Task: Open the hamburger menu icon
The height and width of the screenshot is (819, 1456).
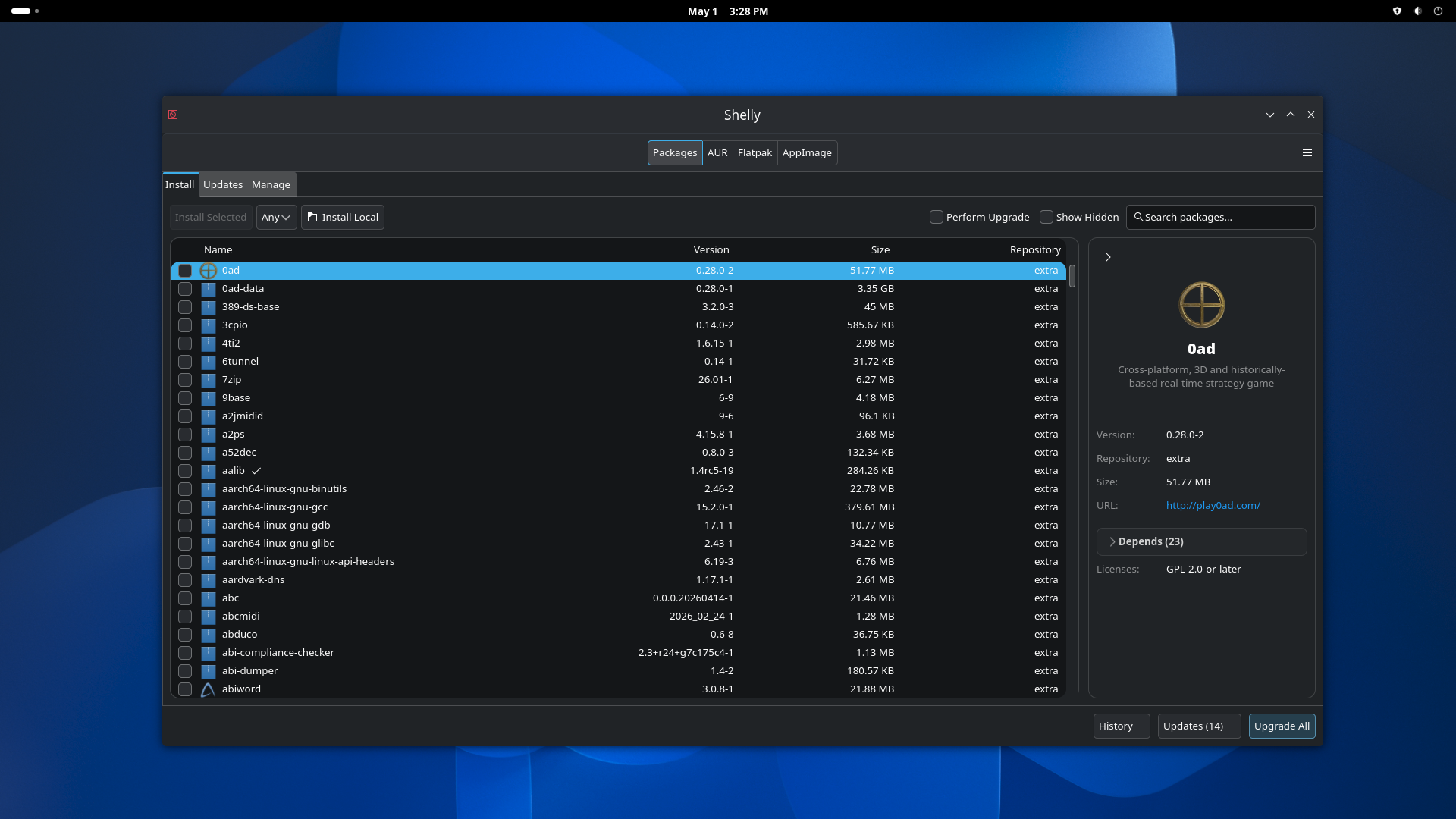Action: pos(1307,152)
